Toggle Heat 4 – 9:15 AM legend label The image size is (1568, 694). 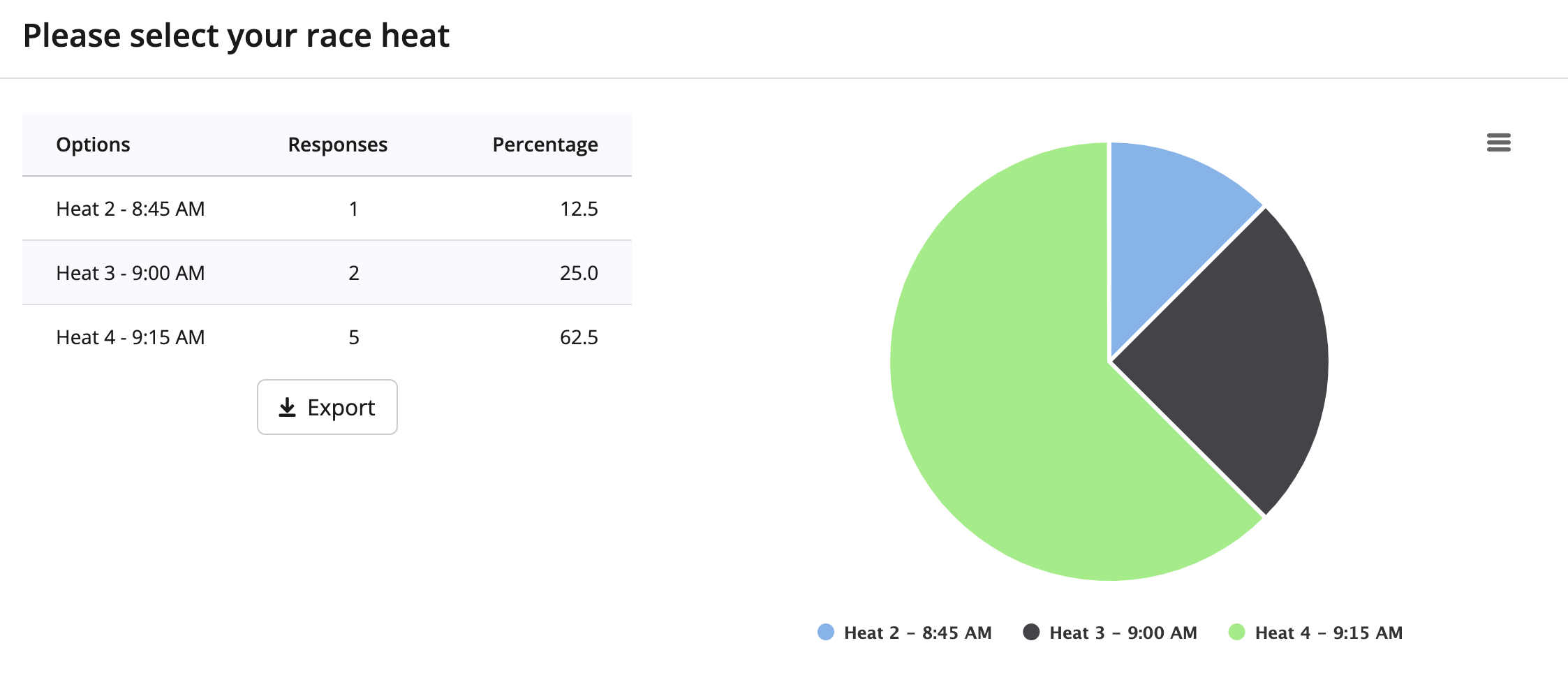coord(1329,633)
